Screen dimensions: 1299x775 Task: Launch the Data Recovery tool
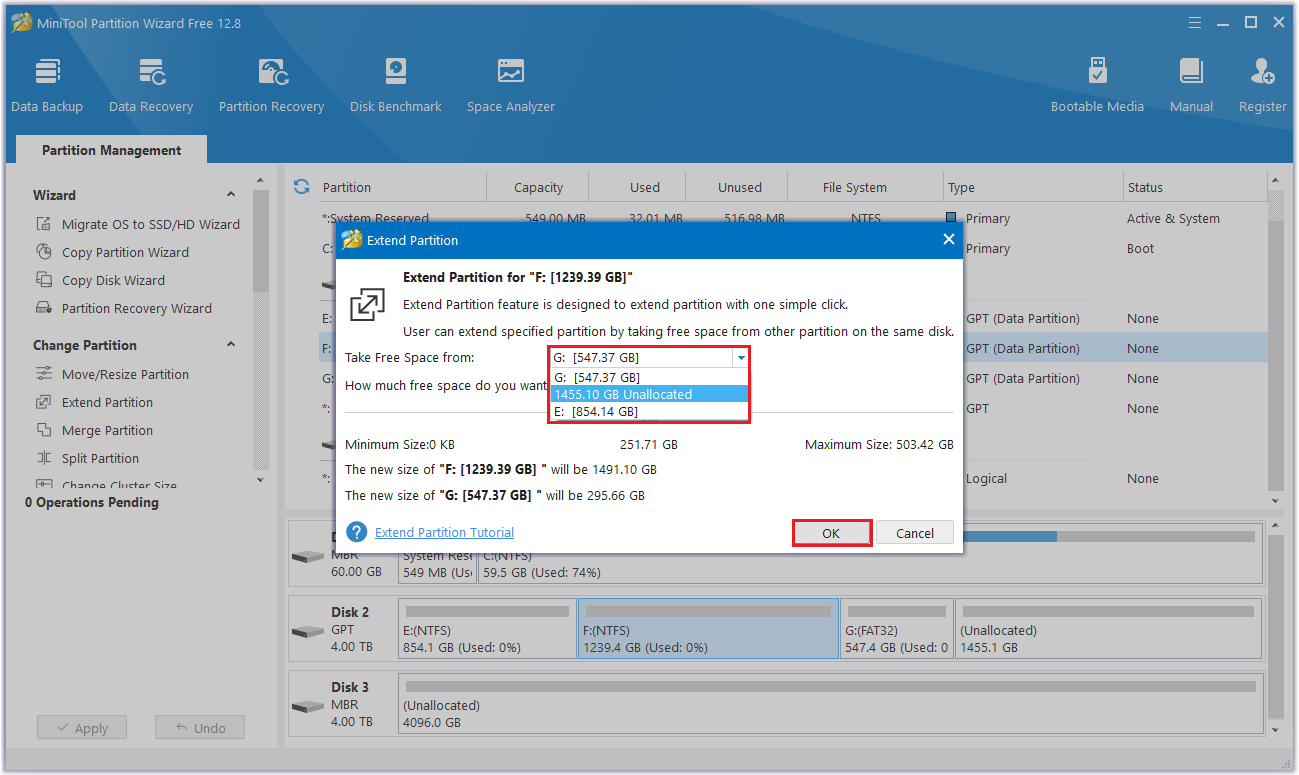point(151,86)
